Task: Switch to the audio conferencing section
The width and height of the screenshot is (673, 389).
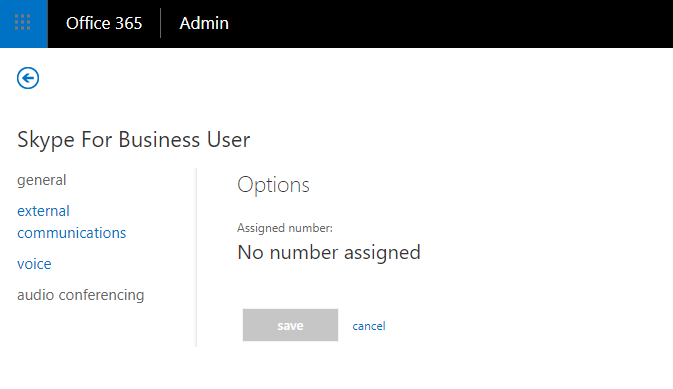Action: pos(81,295)
